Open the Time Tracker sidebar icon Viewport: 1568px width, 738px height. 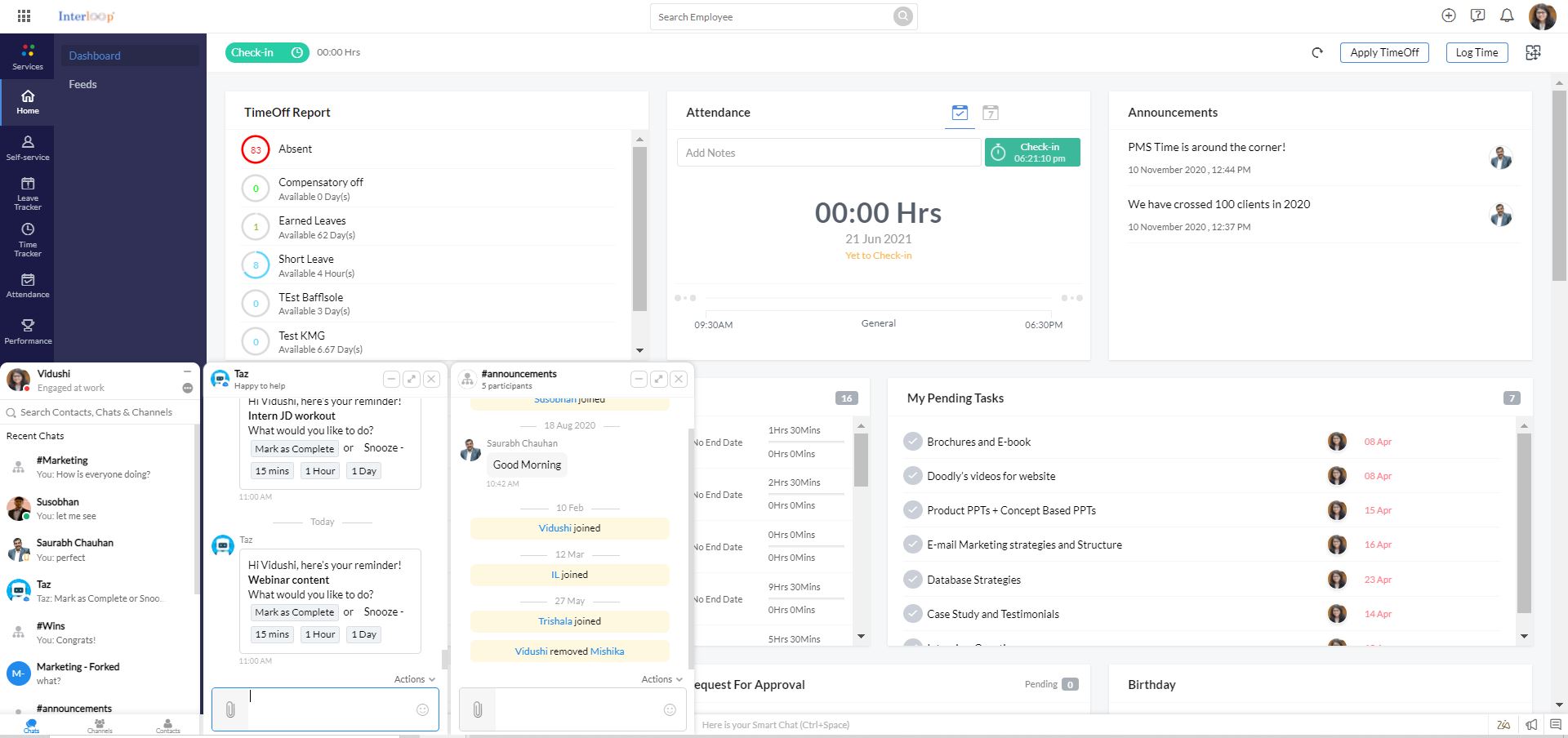tap(28, 239)
